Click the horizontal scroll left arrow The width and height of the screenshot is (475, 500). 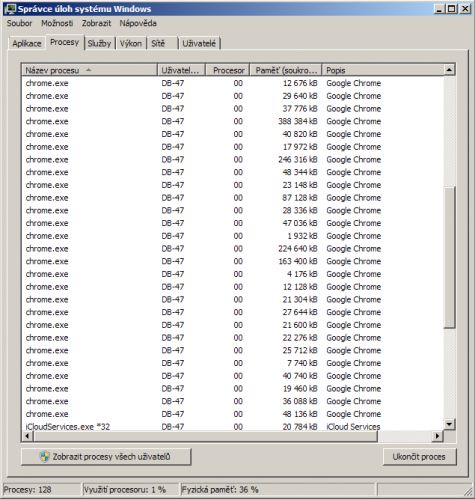coord(28,436)
